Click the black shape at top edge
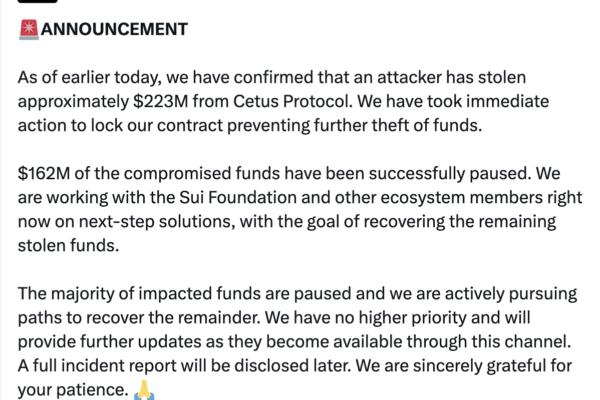 [38, 1]
